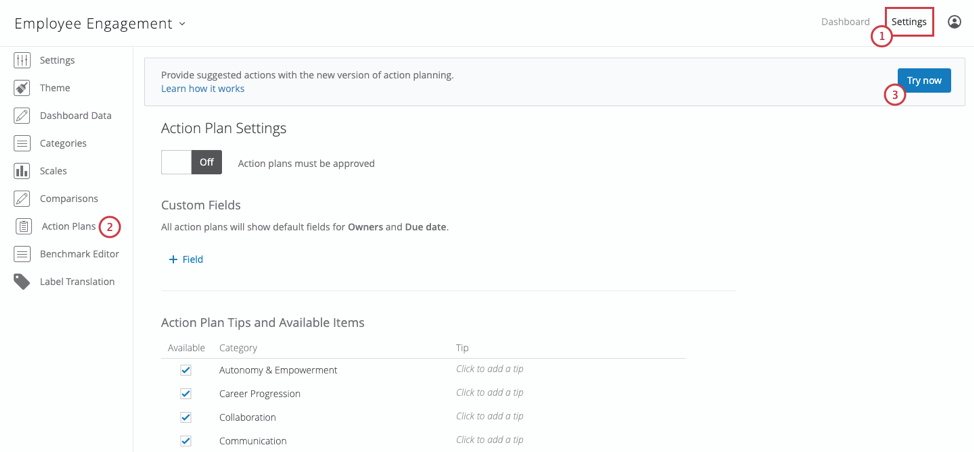Click the Try now button

(x=924, y=81)
